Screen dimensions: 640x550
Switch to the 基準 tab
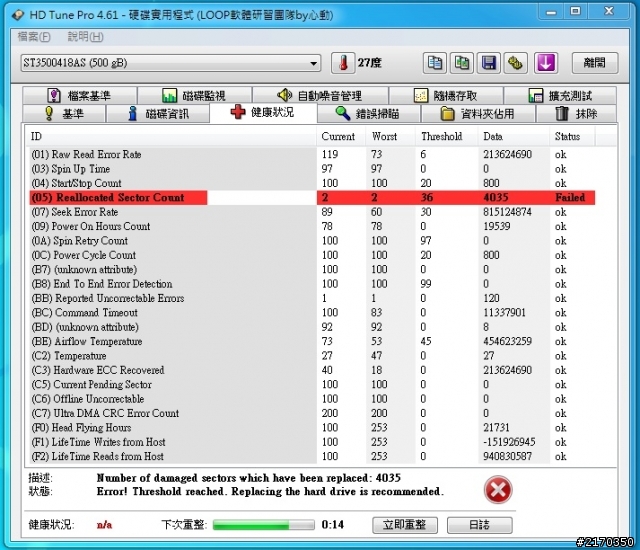click(x=64, y=113)
